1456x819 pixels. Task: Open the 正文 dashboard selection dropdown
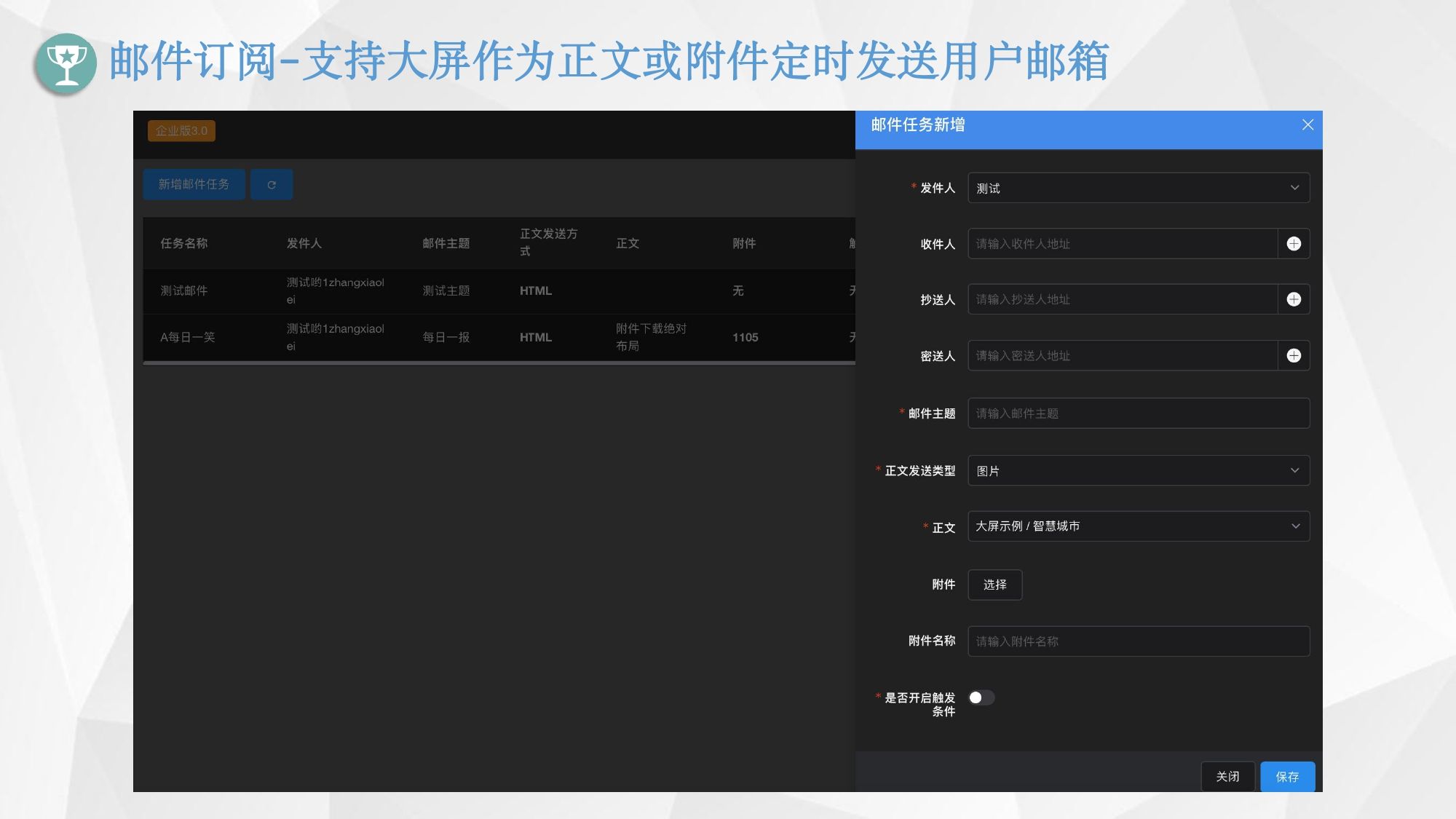[1138, 526]
